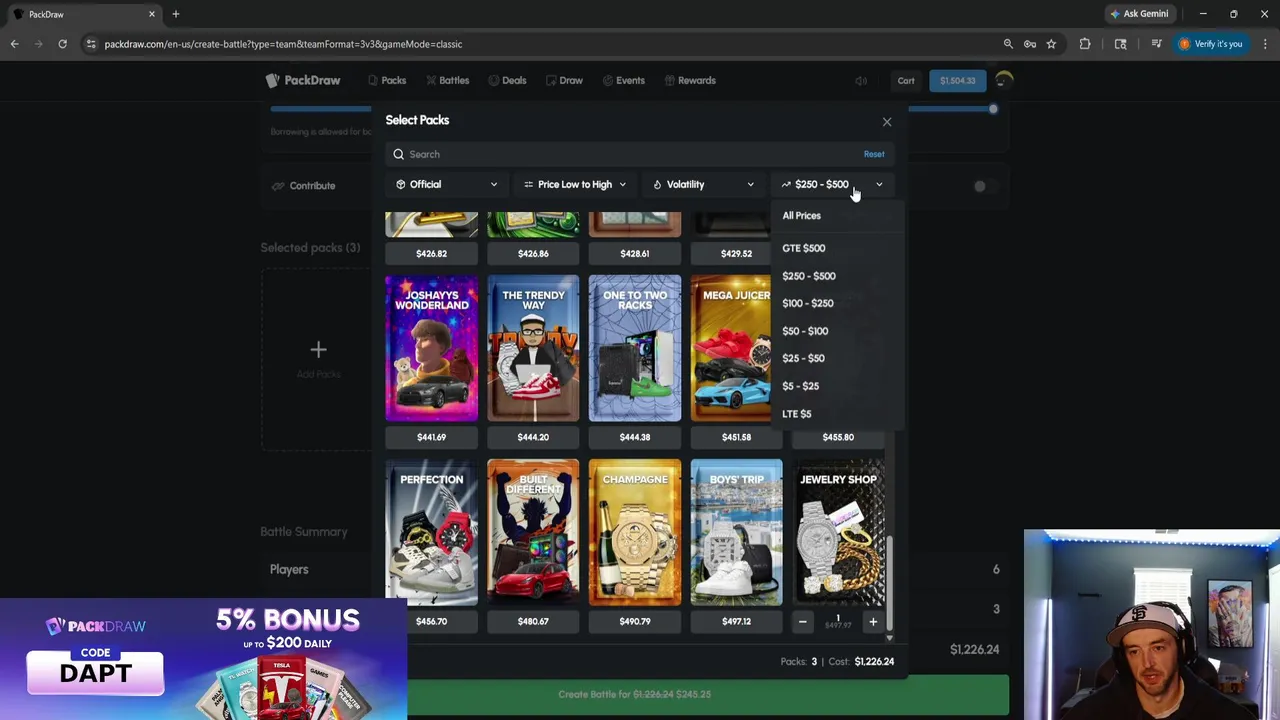
Task: Click the pack list scrollbar
Action: coord(890,585)
